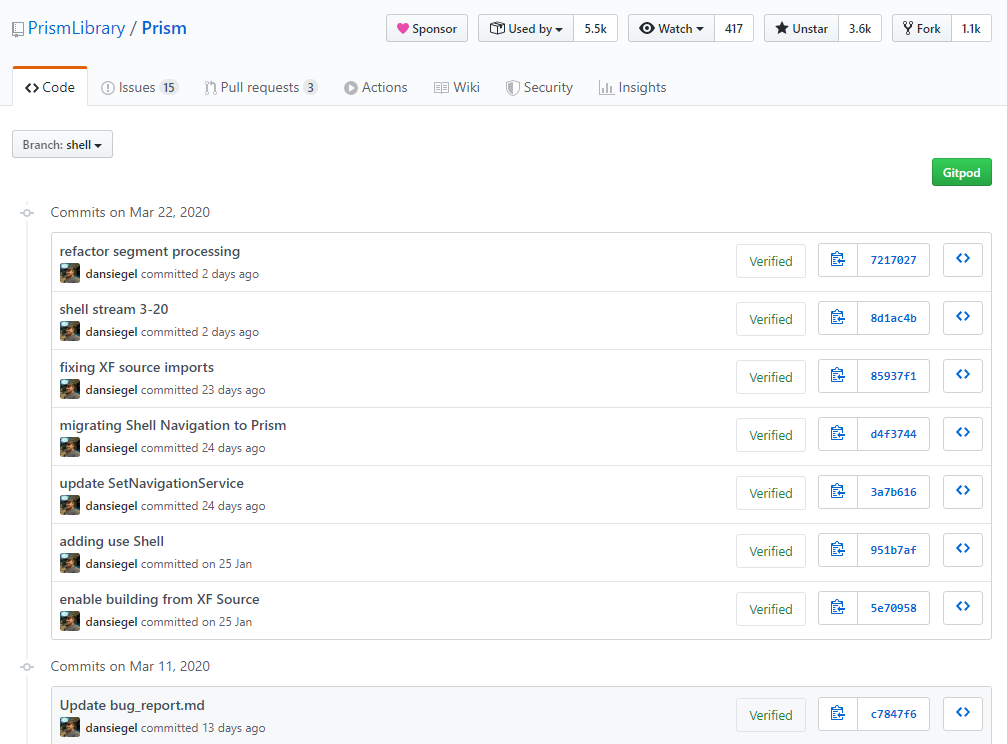Open the Watch notifications dropdown

click(x=671, y=28)
